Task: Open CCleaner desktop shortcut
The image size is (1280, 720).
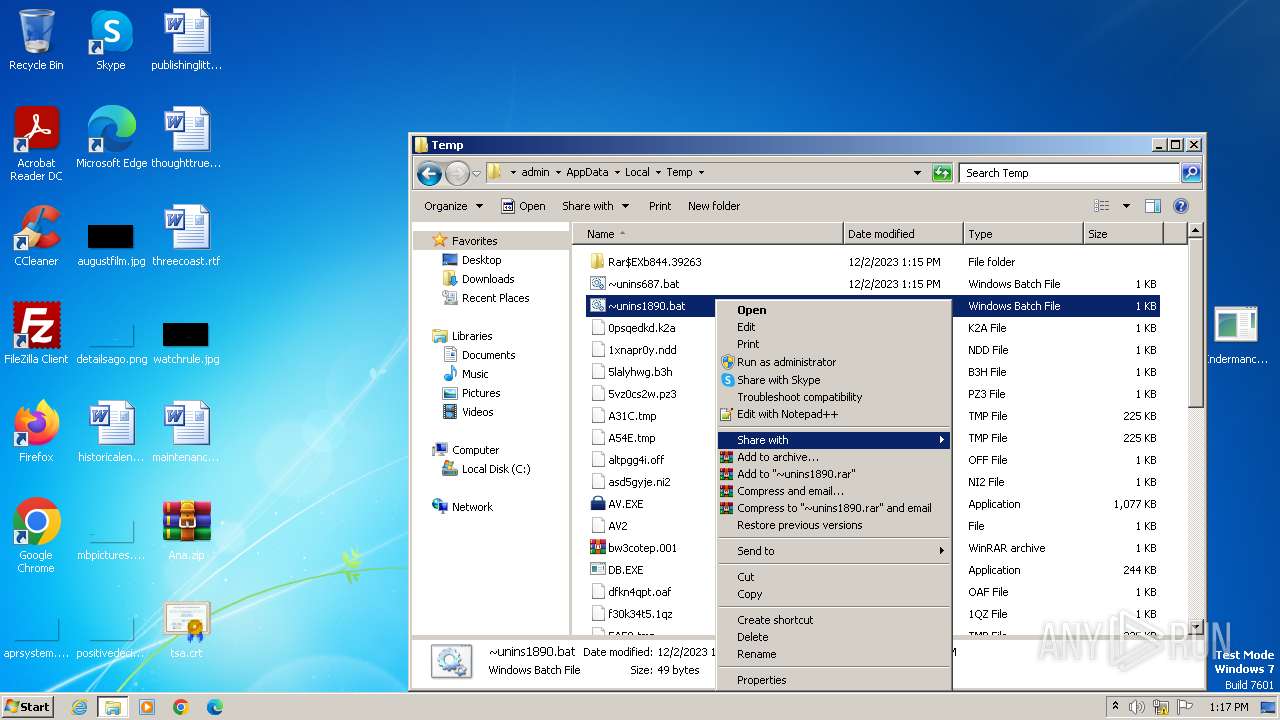Action: 36,236
